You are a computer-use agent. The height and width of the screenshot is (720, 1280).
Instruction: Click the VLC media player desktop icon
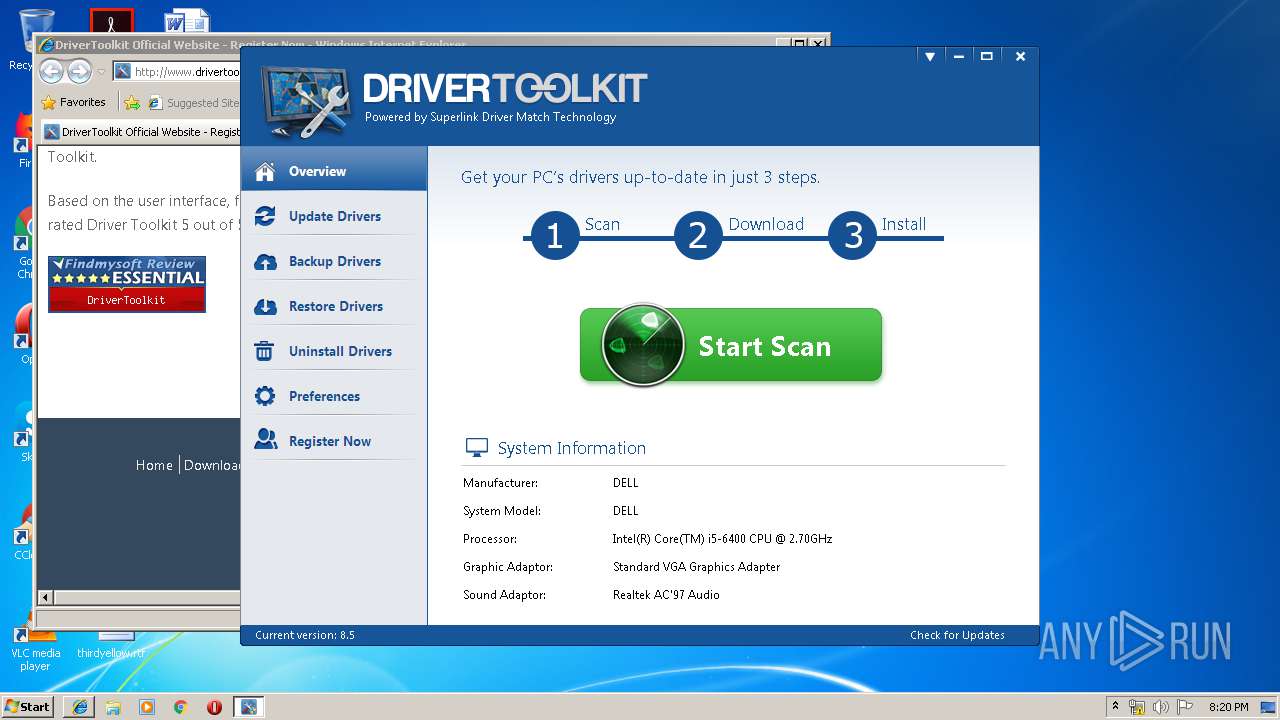tap(35, 647)
